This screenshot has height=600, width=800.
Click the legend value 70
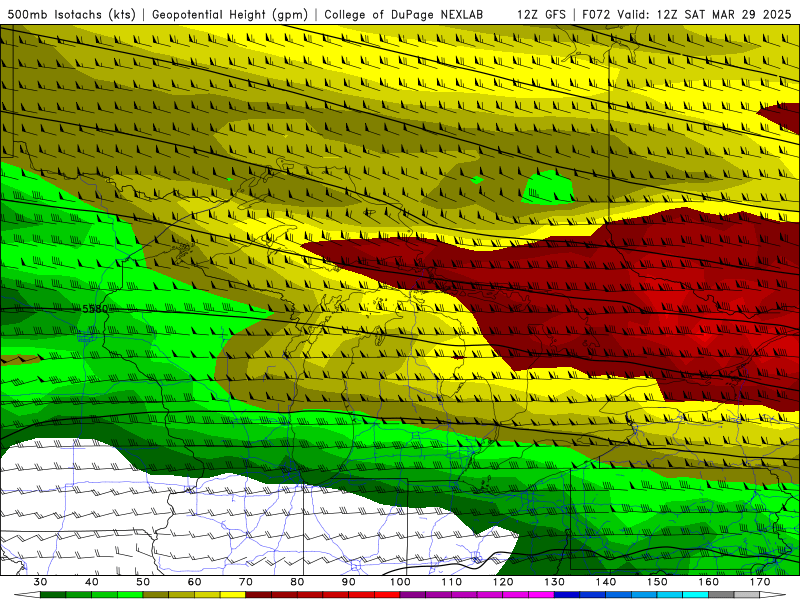click(246, 582)
